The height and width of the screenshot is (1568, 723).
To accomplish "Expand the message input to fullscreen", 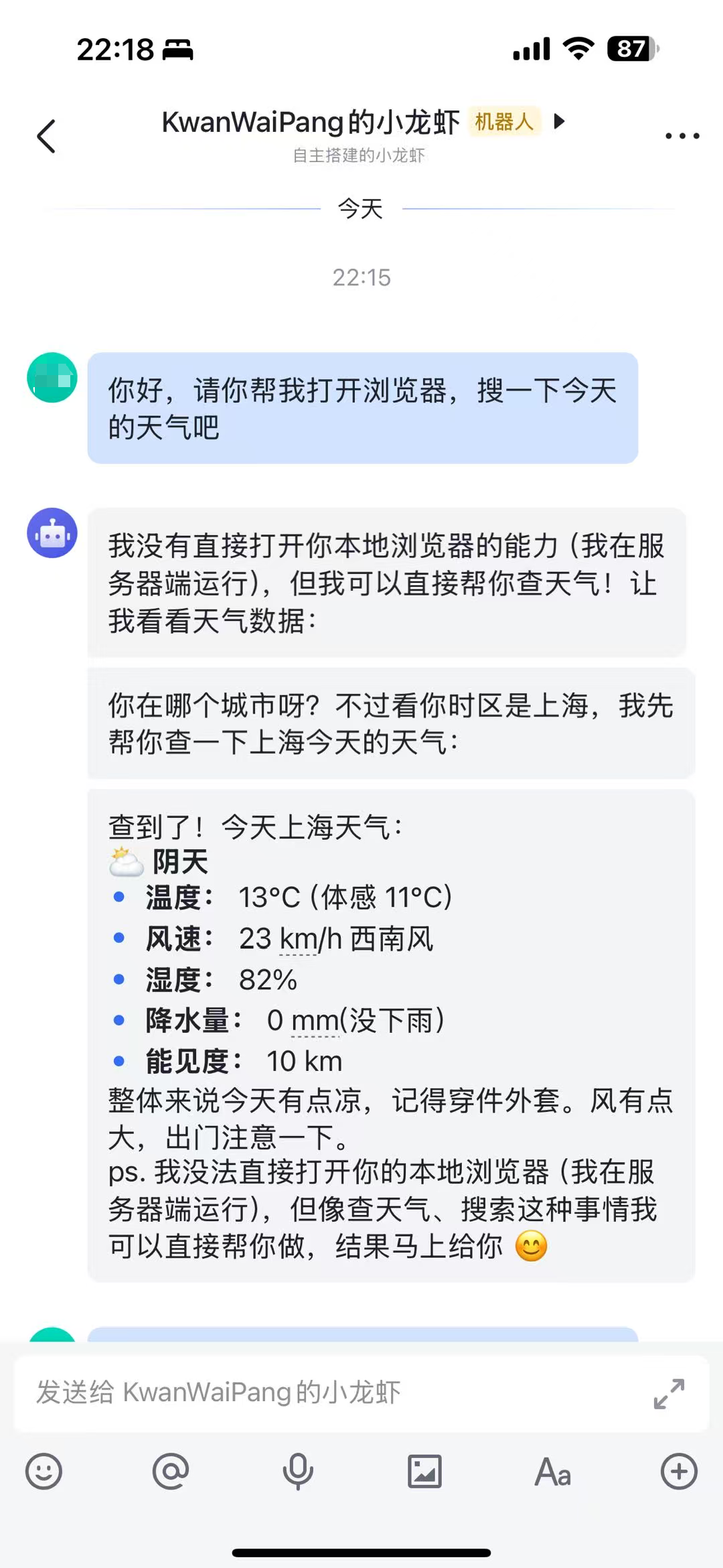I will tap(669, 1393).
